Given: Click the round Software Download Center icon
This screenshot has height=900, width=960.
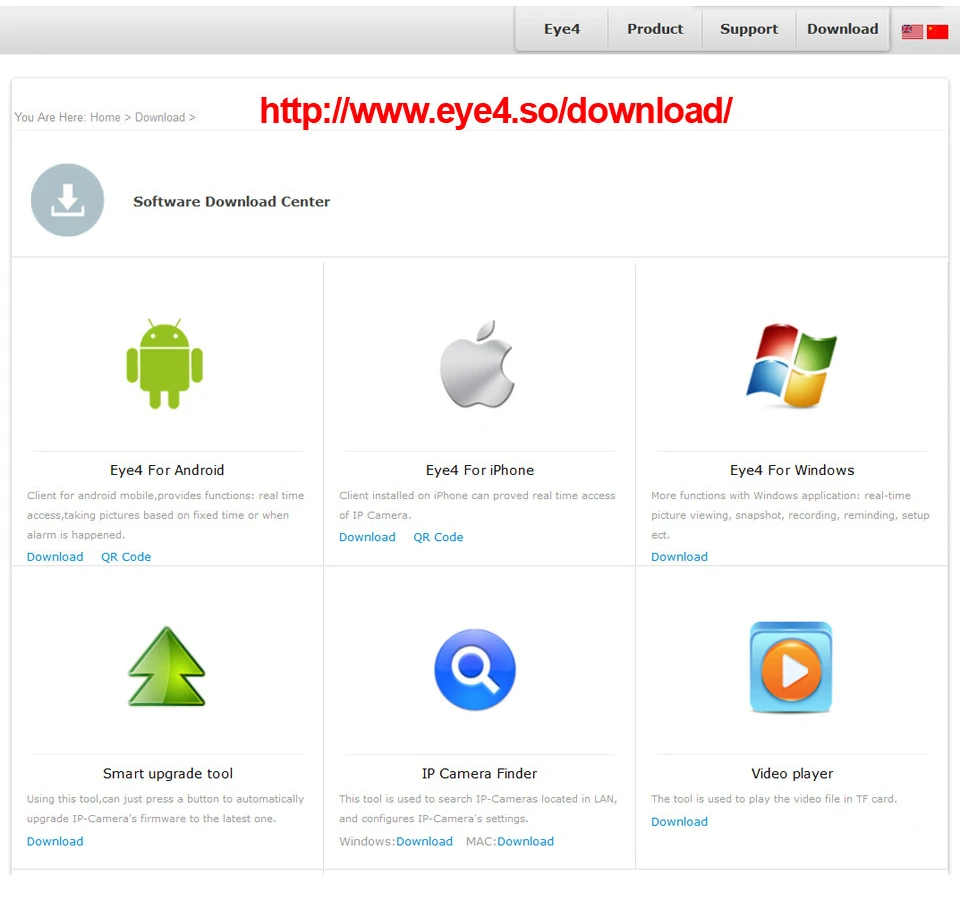Looking at the screenshot, I should [67, 200].
